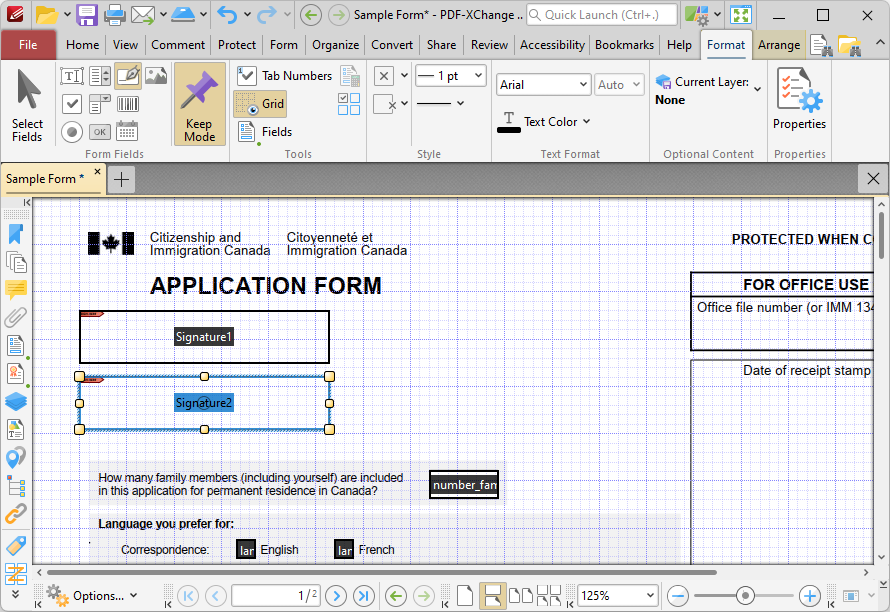
Task: Click the page number input field
Action: pyautogui.click(x=273, y=595)
